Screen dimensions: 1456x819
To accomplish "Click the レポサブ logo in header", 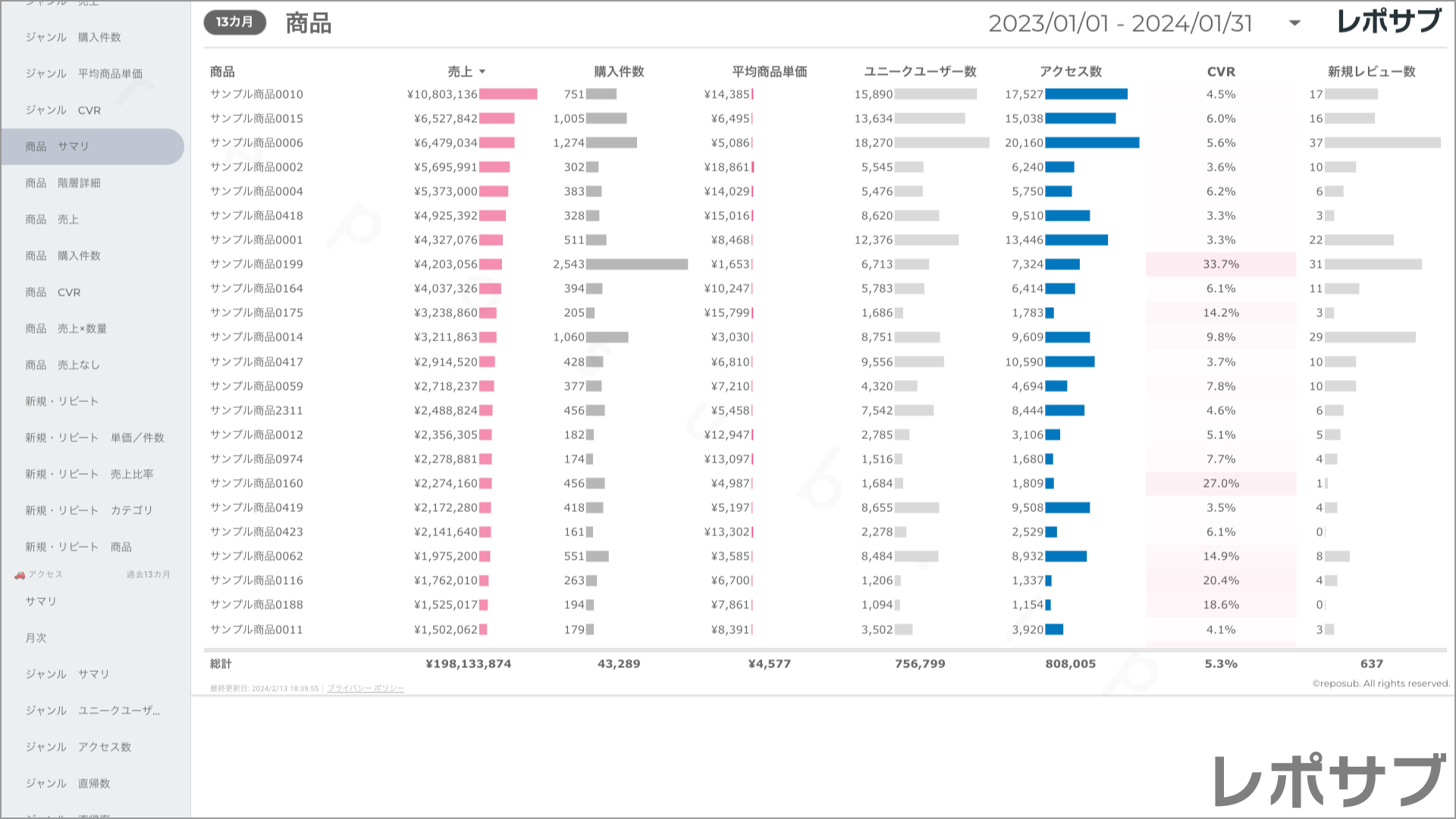I will (1389, 21).
